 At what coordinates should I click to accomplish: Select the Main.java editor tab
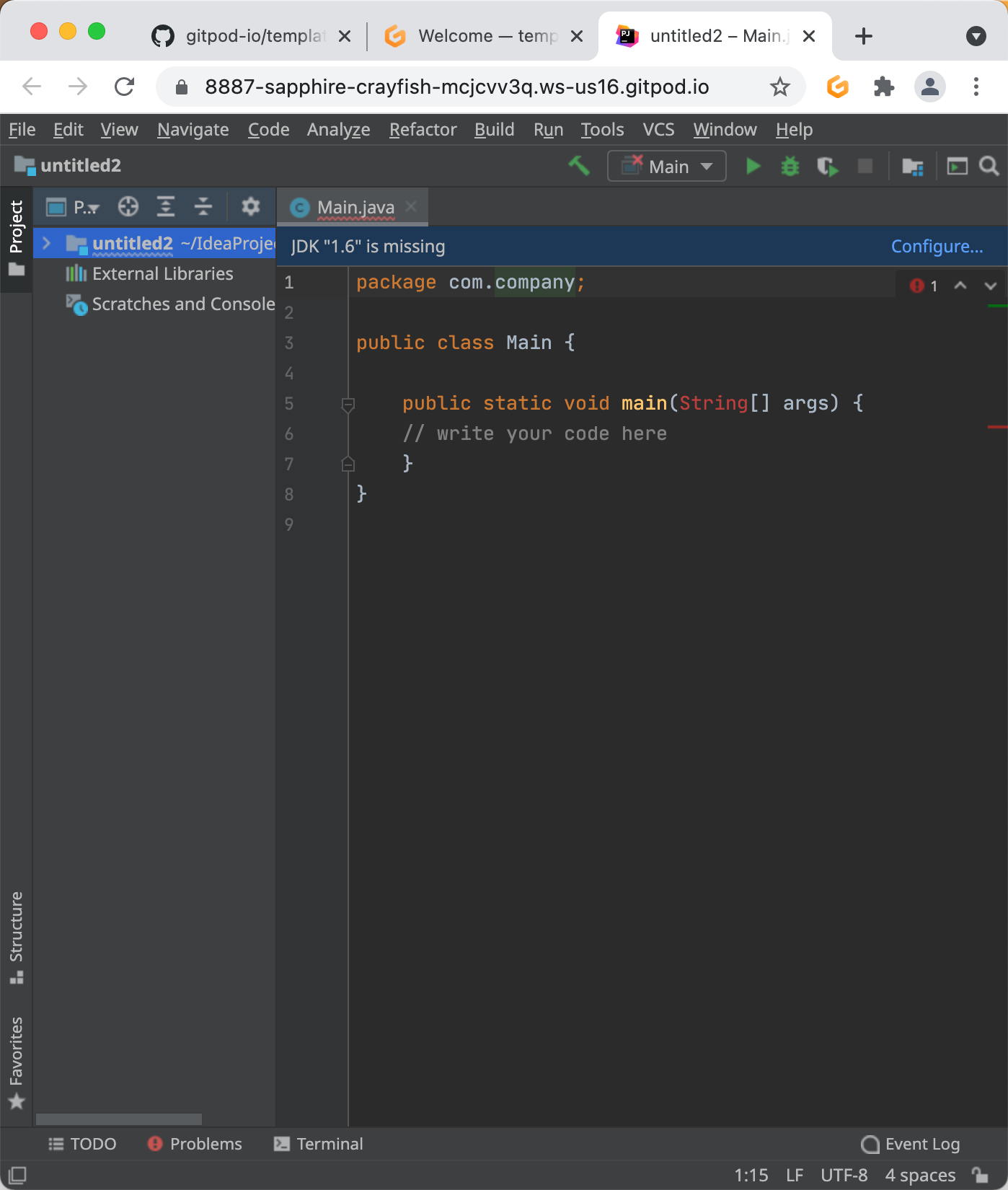(x=355, y=208)
